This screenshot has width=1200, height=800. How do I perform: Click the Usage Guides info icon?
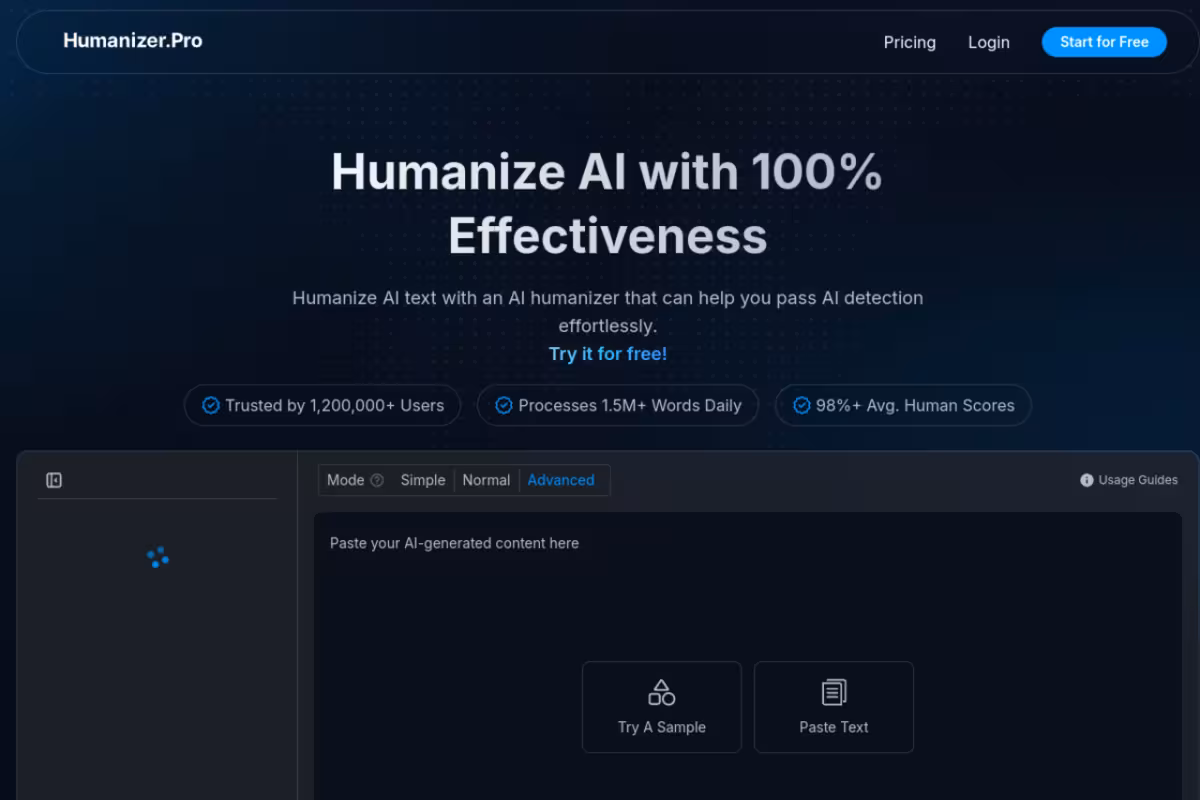(x=1087, y=480)
